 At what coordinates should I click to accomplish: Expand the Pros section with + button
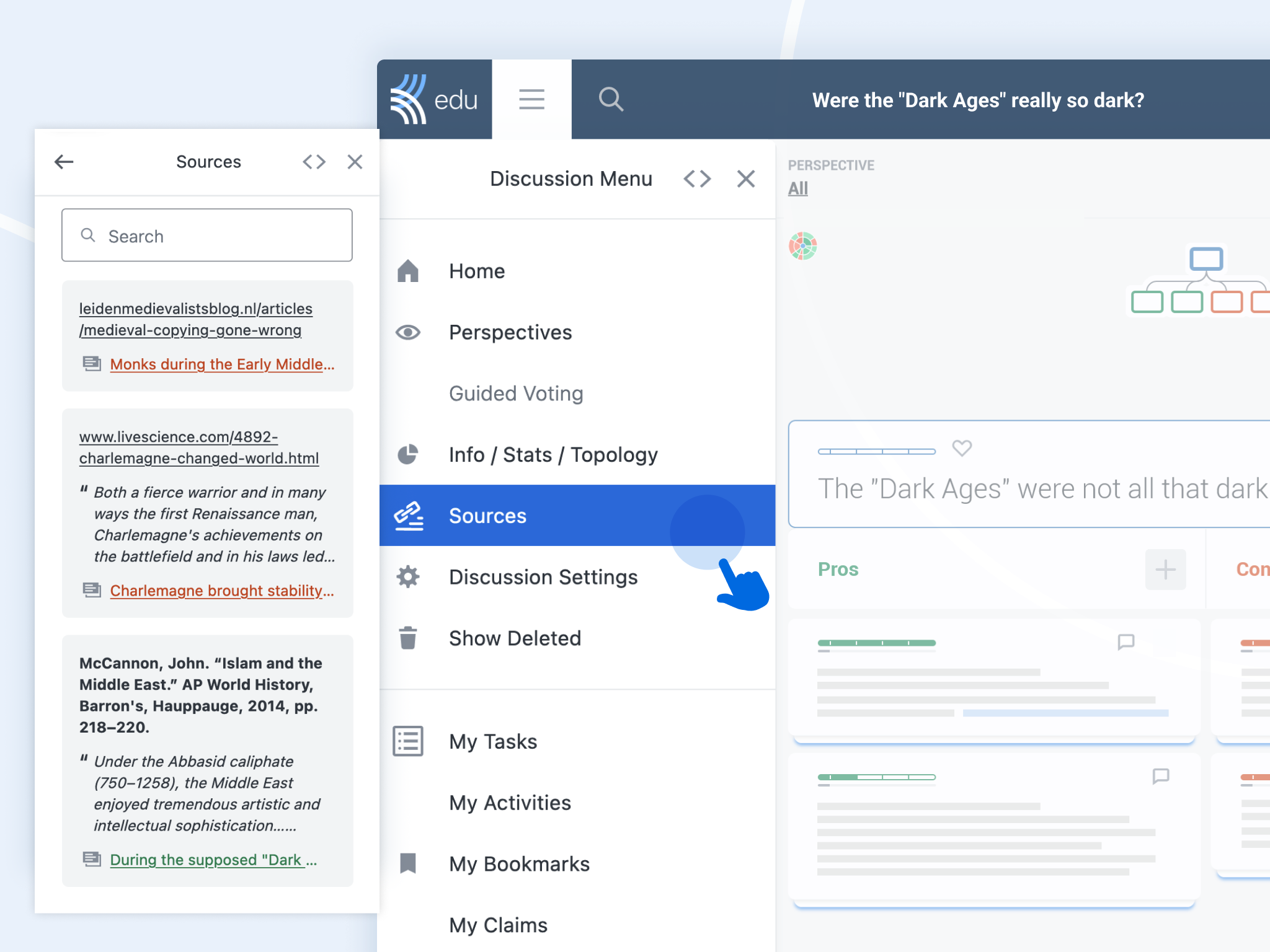click(1166, 569)
